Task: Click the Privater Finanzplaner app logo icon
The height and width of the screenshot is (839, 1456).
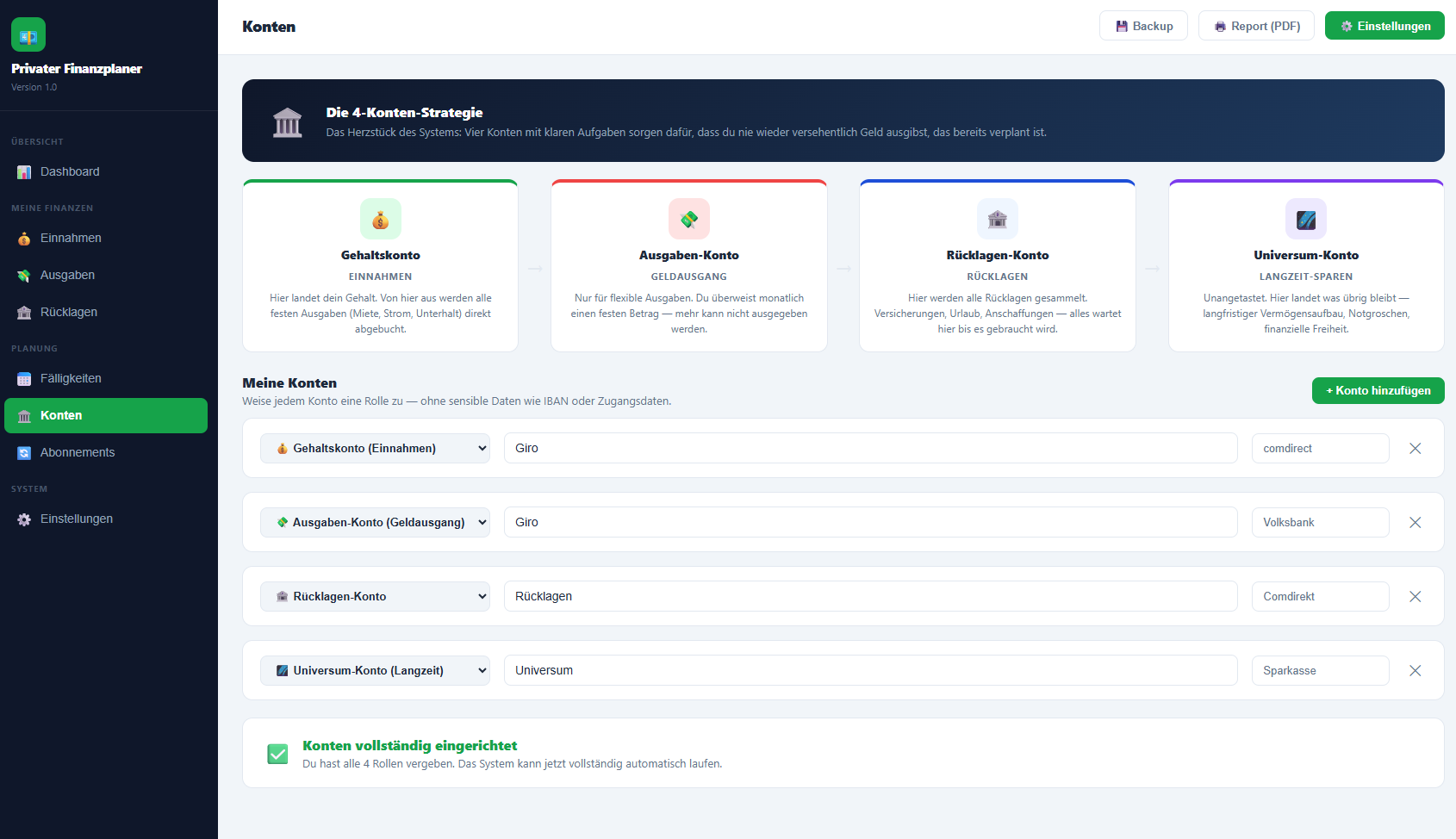Action: tap(28, 34)
